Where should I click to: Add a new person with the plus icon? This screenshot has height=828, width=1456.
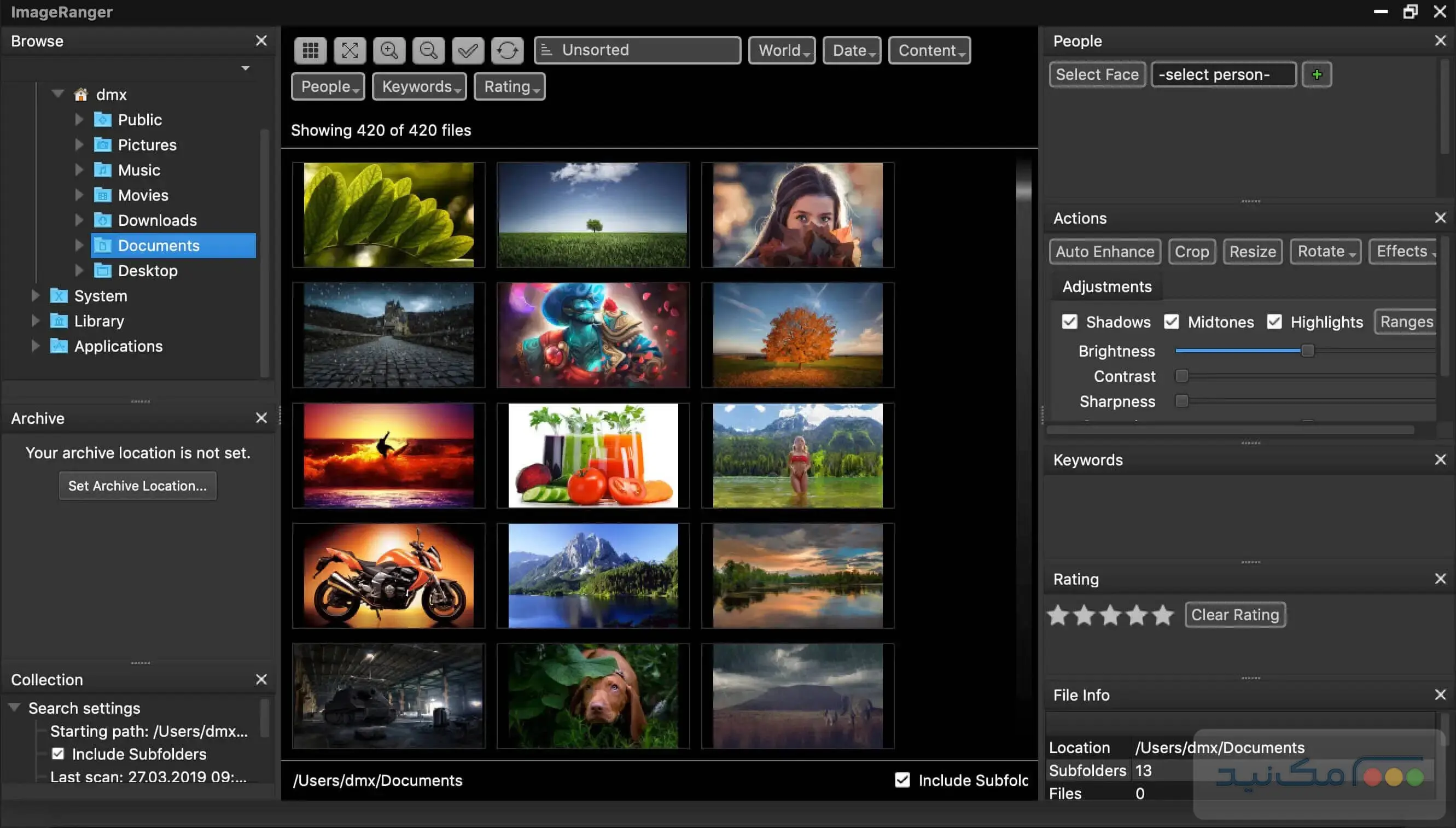[1318, 74]
